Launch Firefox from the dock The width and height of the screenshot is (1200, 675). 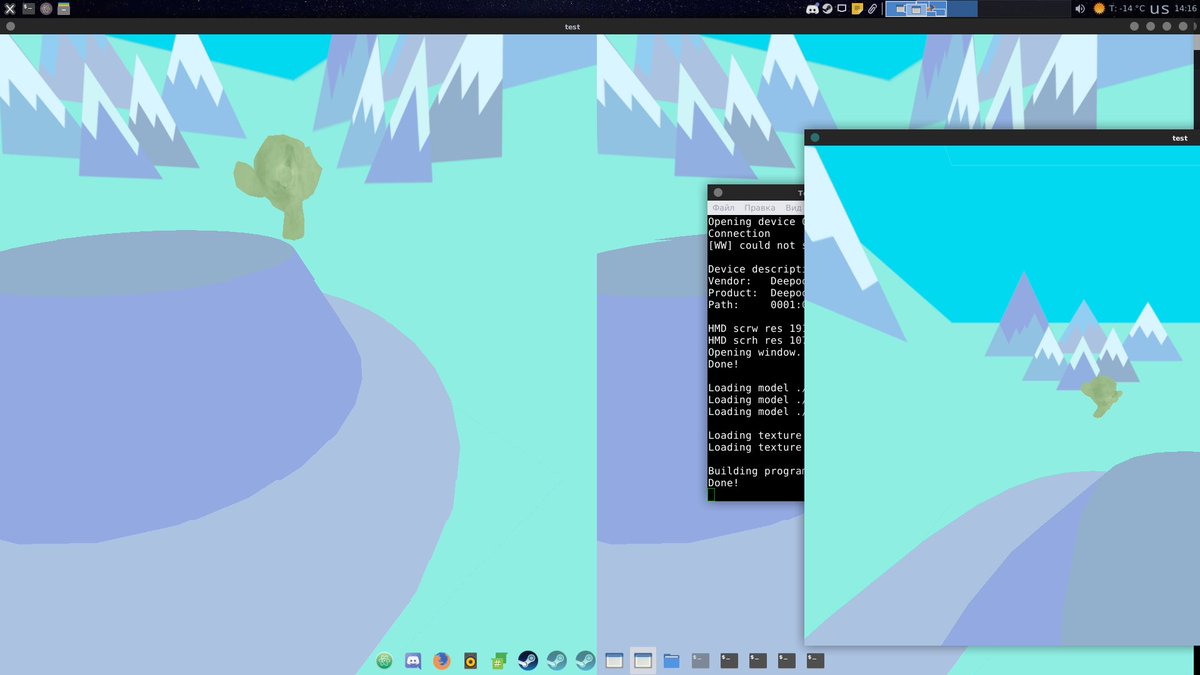point(441,660)
